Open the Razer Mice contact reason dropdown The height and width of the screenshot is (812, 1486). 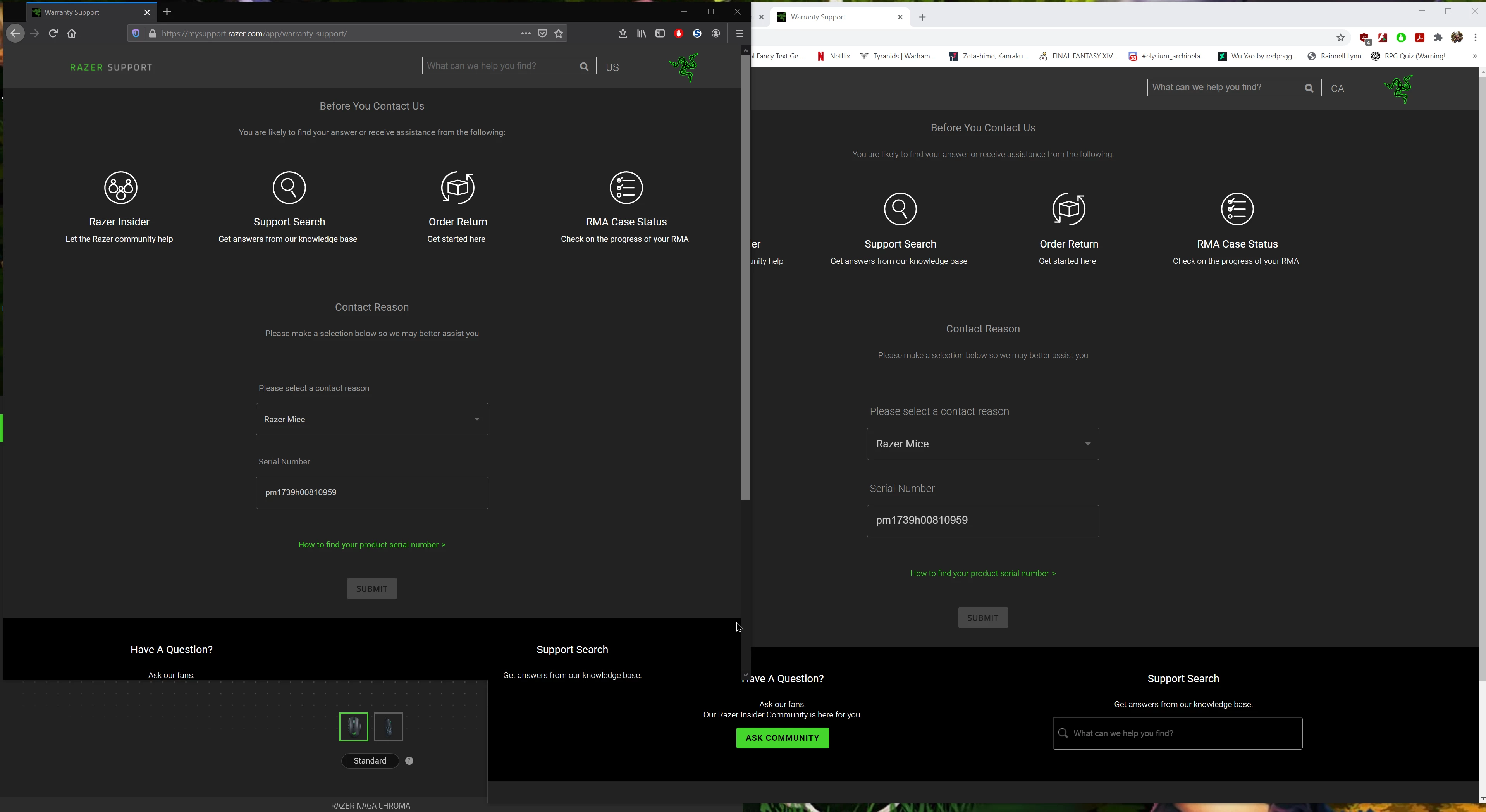[x=371, y=419]
